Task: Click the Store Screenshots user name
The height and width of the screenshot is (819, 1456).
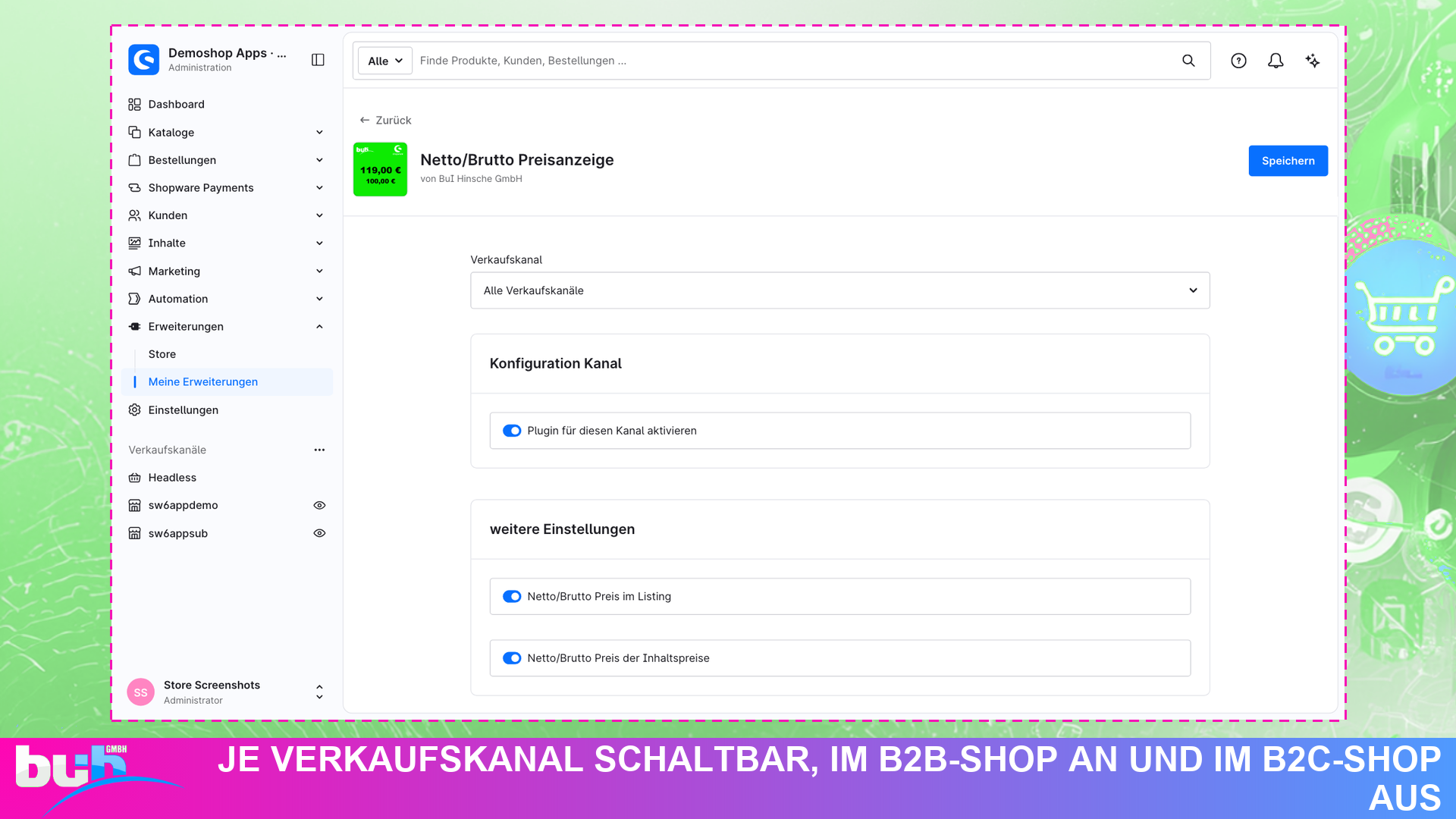Action: click(x=212, y=685)
